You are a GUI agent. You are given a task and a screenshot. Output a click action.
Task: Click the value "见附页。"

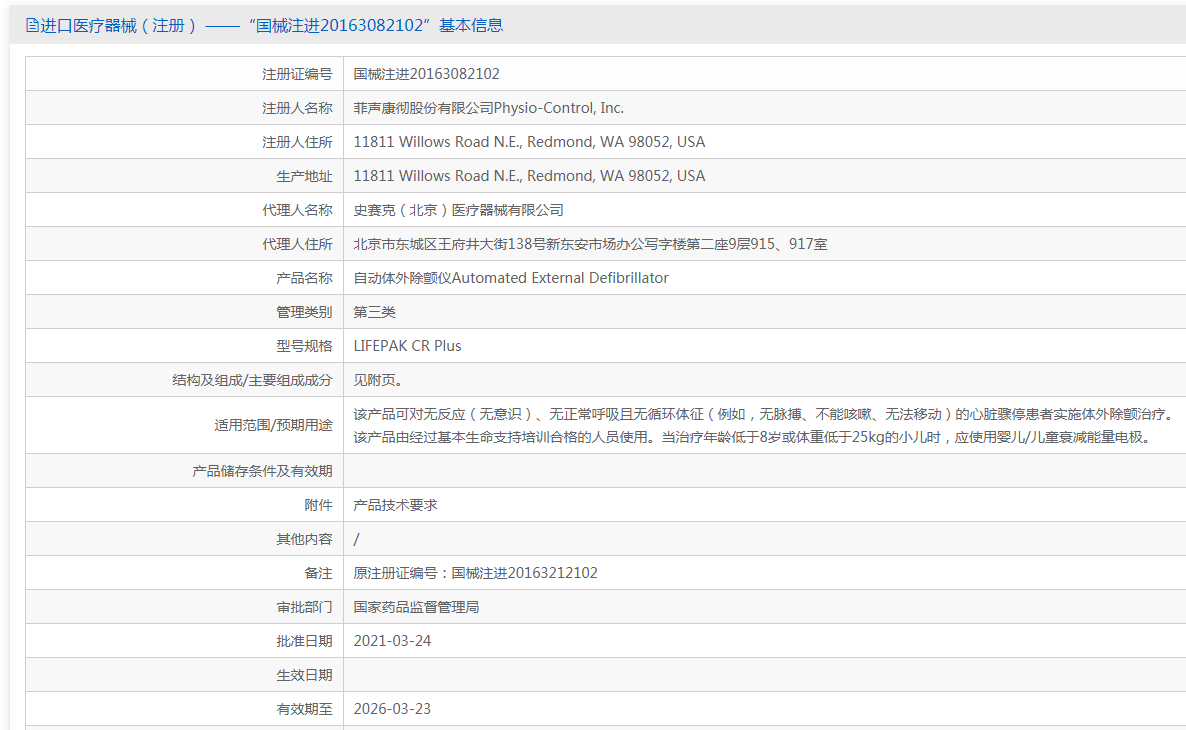[x=378, y=381]
